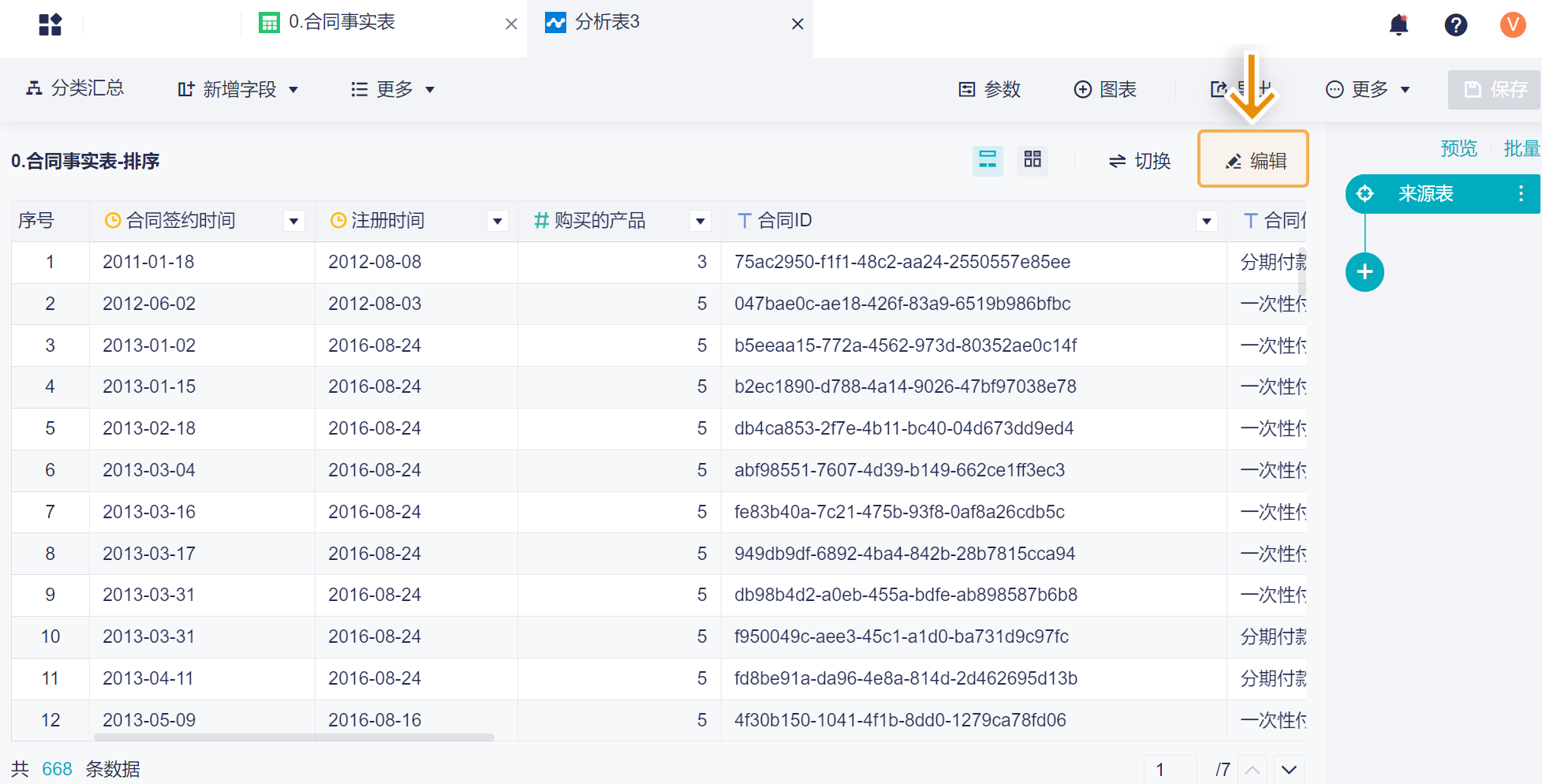The width and height of the screenshot is (1542, 784).
Task: Close the 分析表3 tab
Action: [x=797, y=24]
